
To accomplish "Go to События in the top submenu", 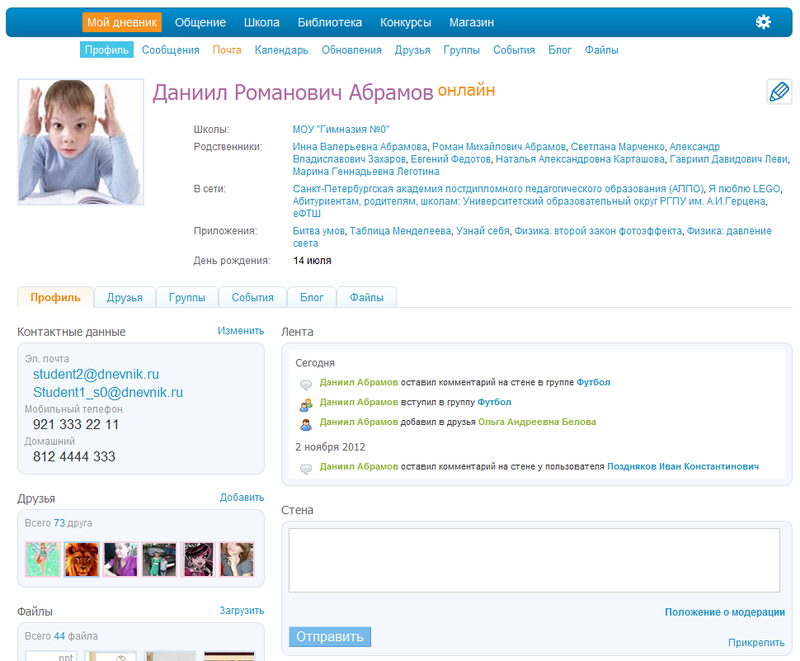I will click(514, 50).
